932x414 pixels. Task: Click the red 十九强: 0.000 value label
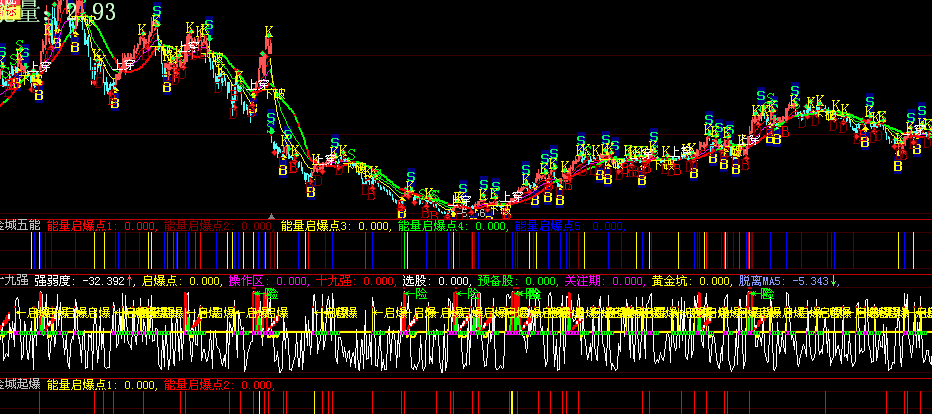[356, 281]
